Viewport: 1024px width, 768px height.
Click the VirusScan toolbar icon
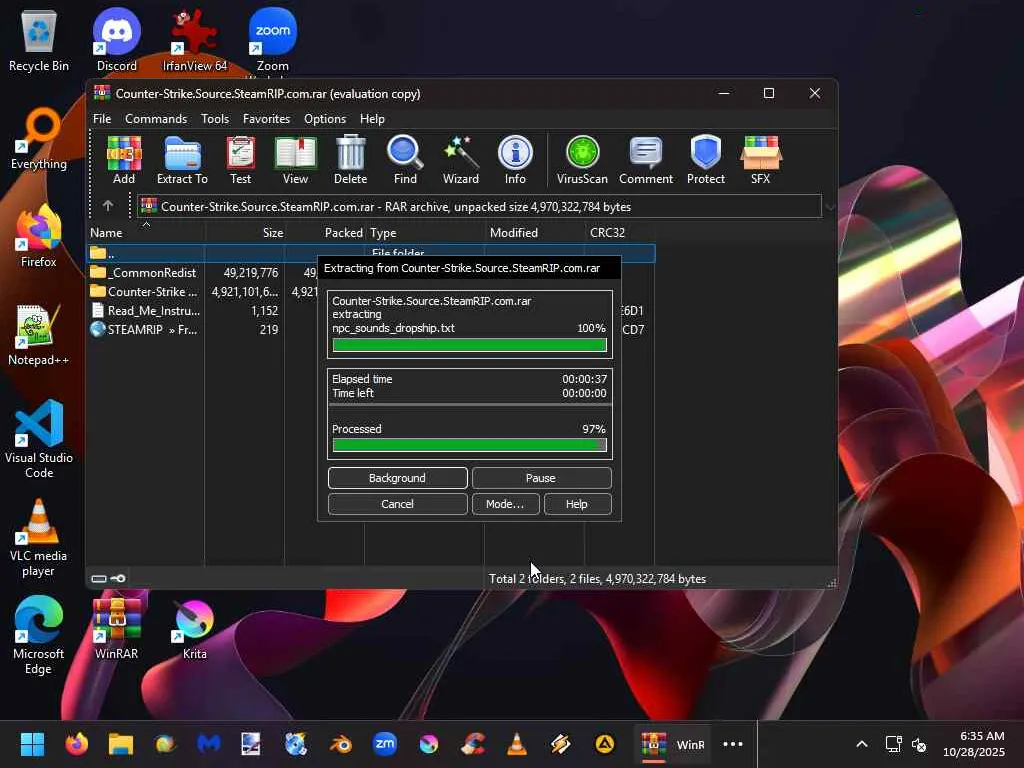582,160
